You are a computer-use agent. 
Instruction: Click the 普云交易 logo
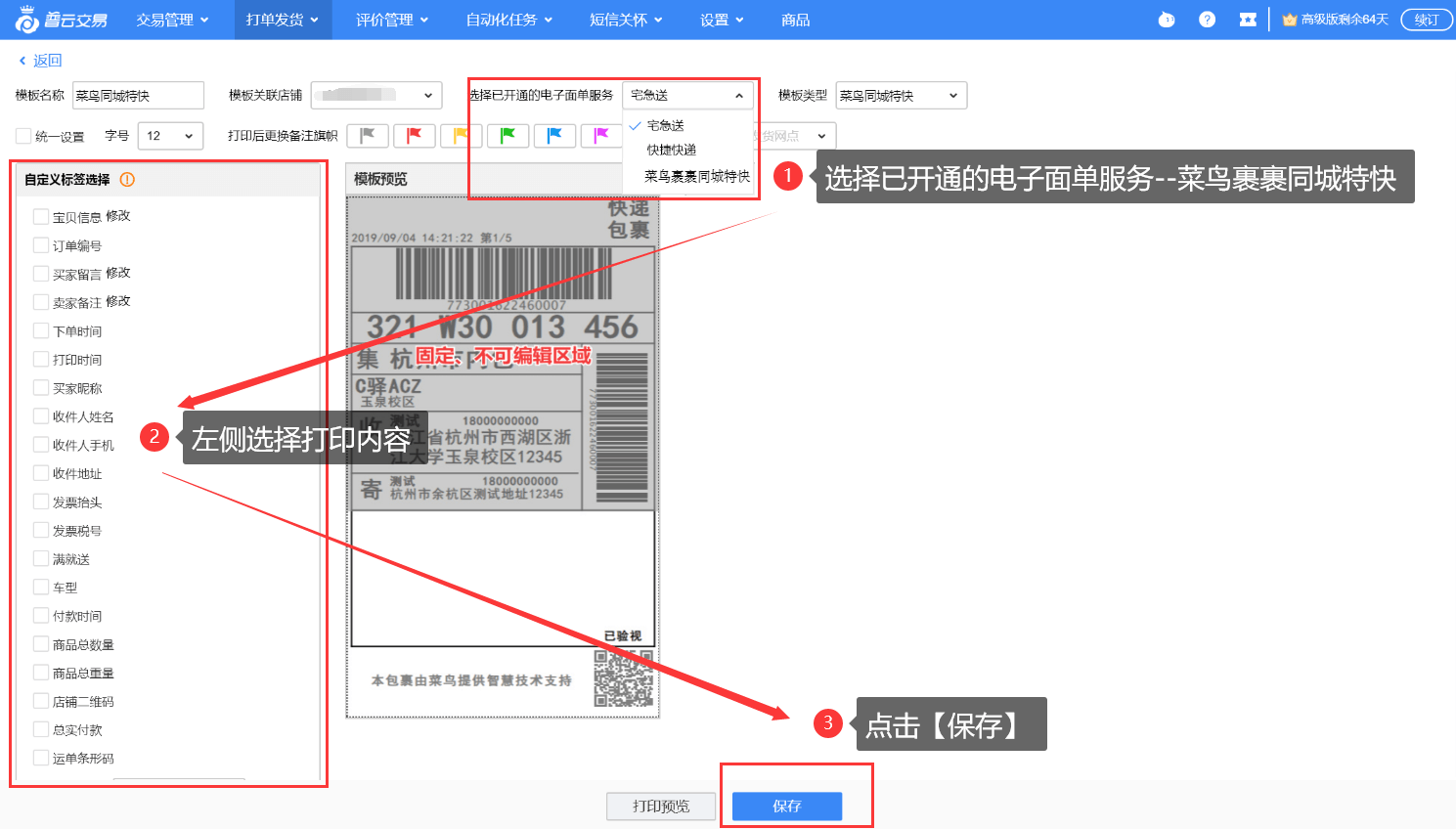tap(62, 19)
